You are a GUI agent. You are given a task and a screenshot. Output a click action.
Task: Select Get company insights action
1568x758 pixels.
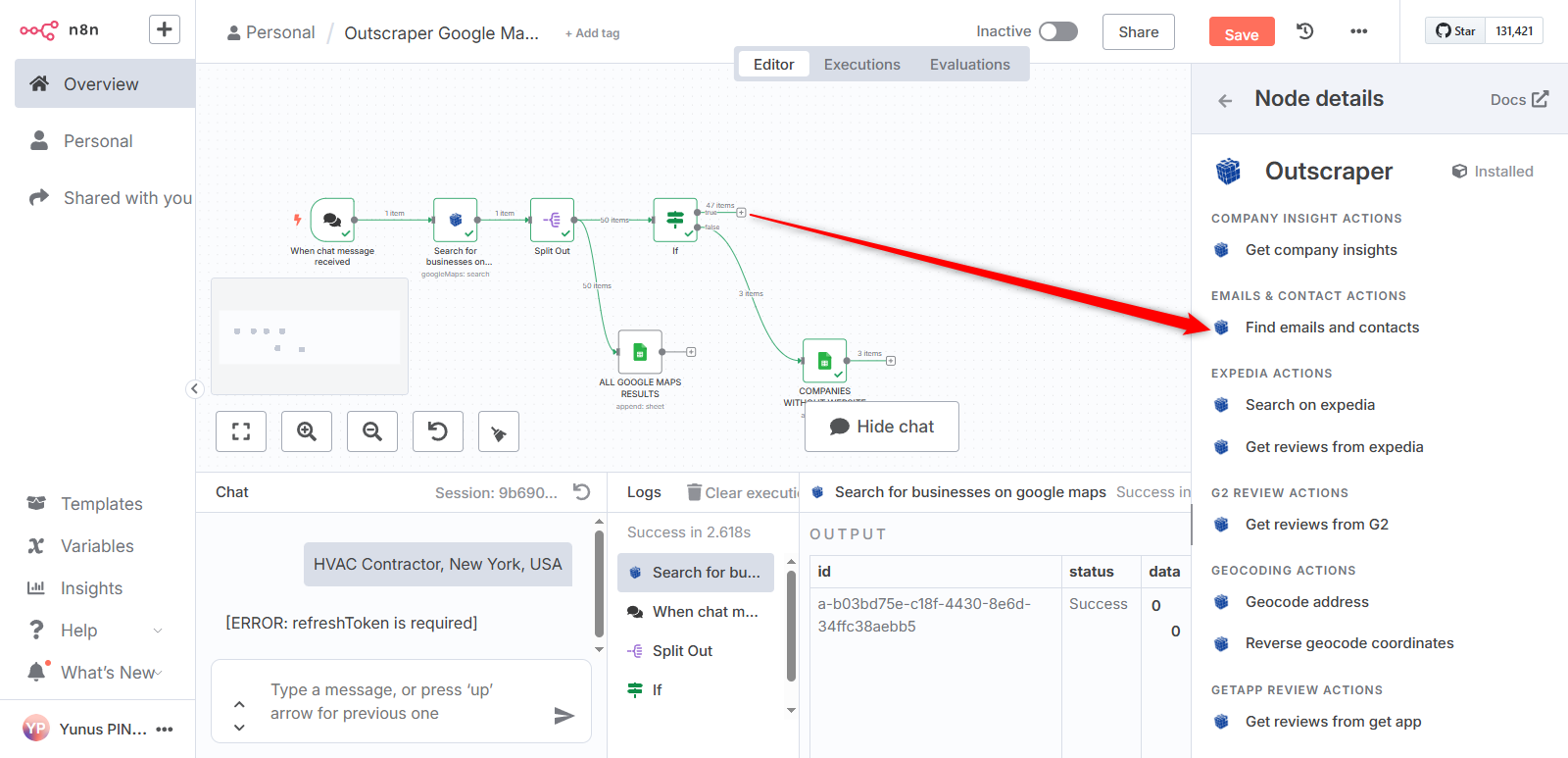click(x=1321, y=250)
